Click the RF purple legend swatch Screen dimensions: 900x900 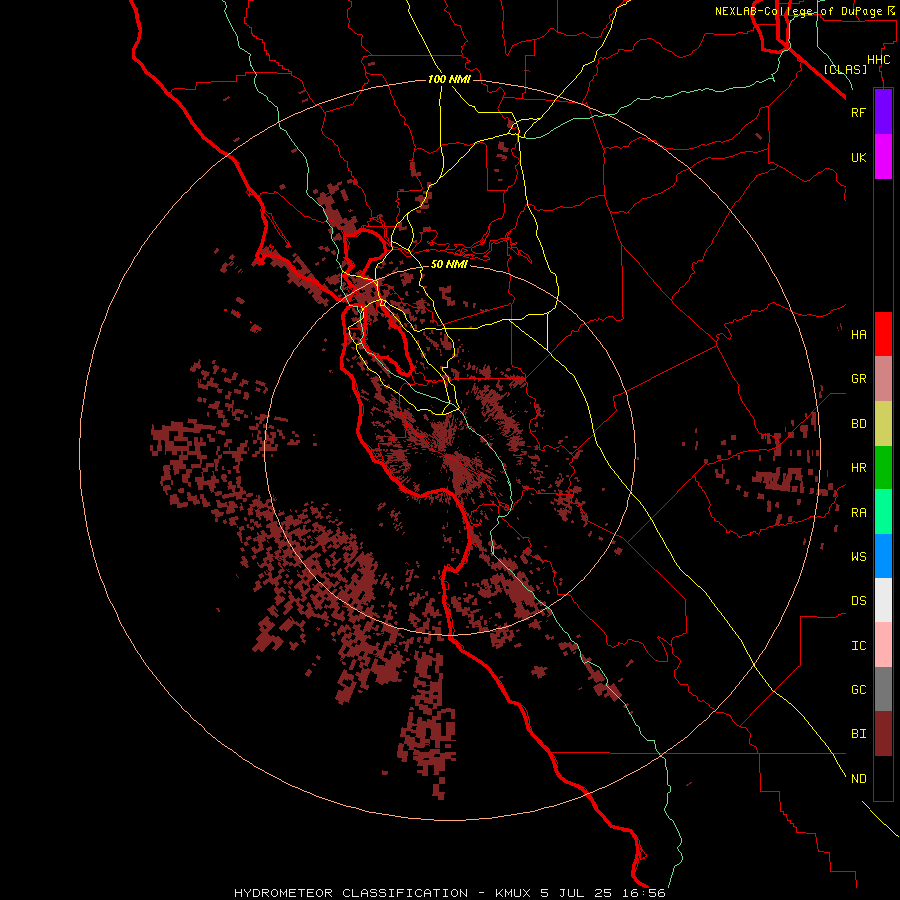click(x=883, y=112)
